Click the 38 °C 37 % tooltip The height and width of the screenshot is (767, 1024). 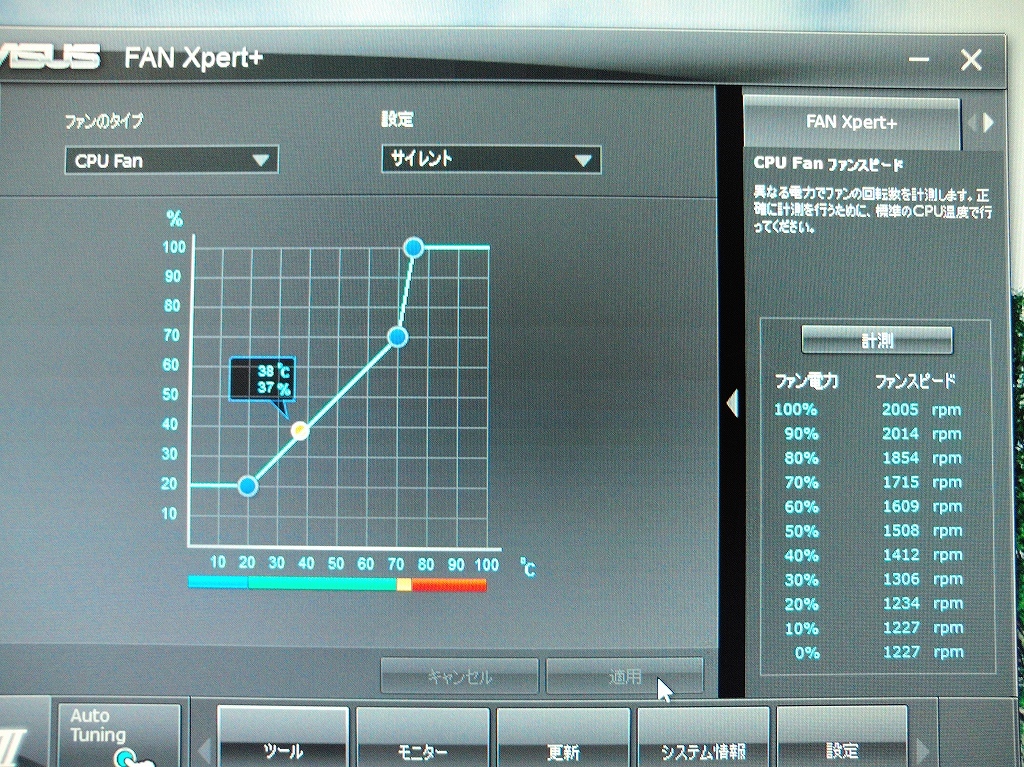click(263, 379)
